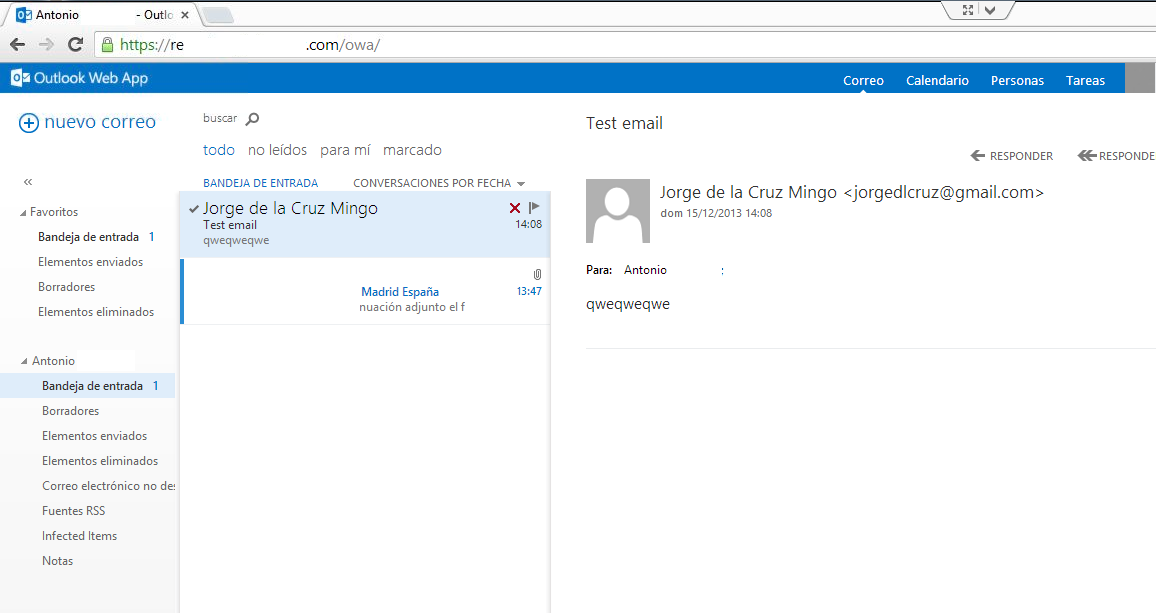Open Bandeja de entrada under Favoritos
The height and width of the screenshot is (613, 1156).
coord(88,237)
